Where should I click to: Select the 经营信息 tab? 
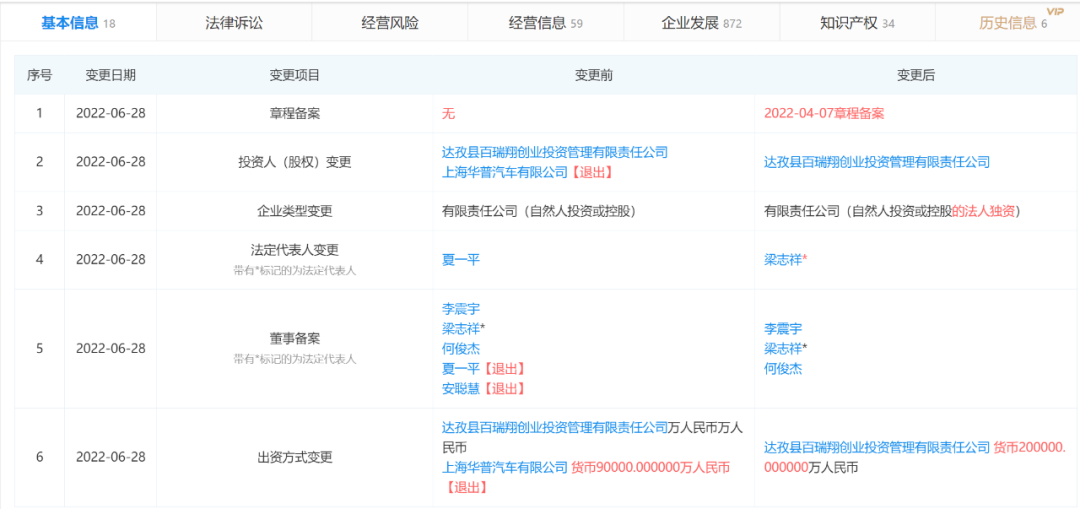[x=546, y=23]
